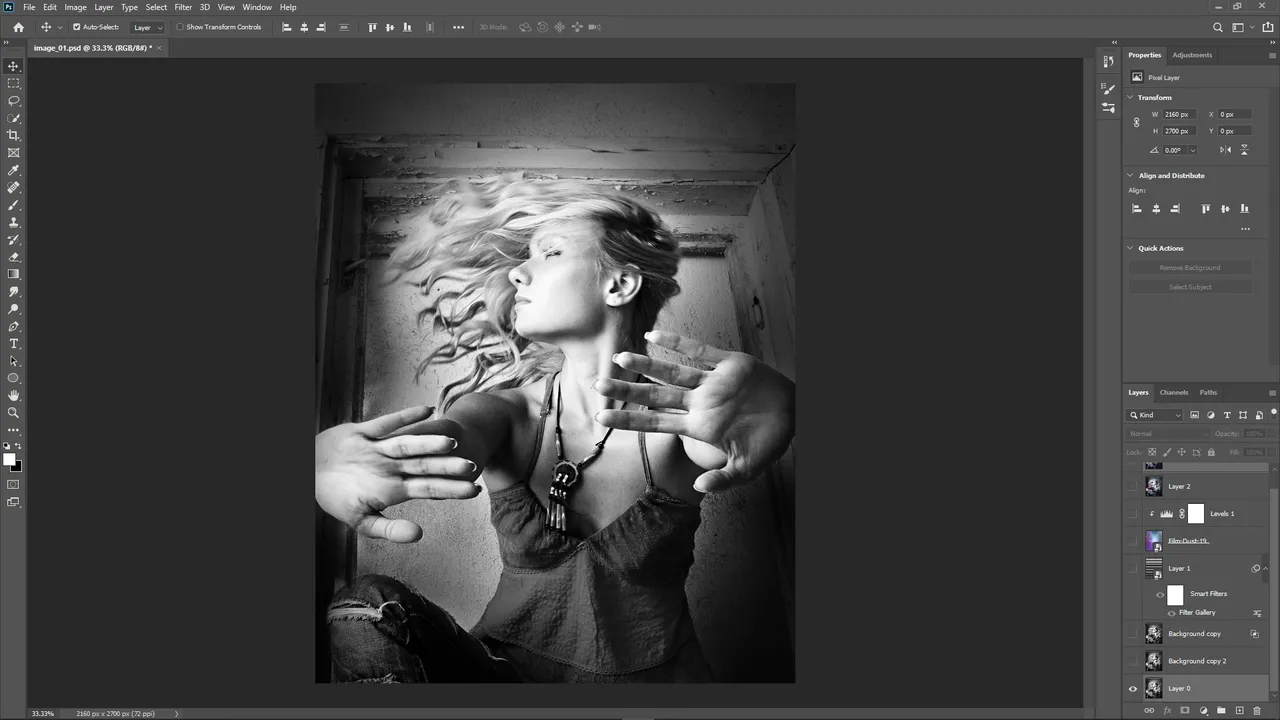
Task: Toggle the layer filter switch
Action: 1274,412
